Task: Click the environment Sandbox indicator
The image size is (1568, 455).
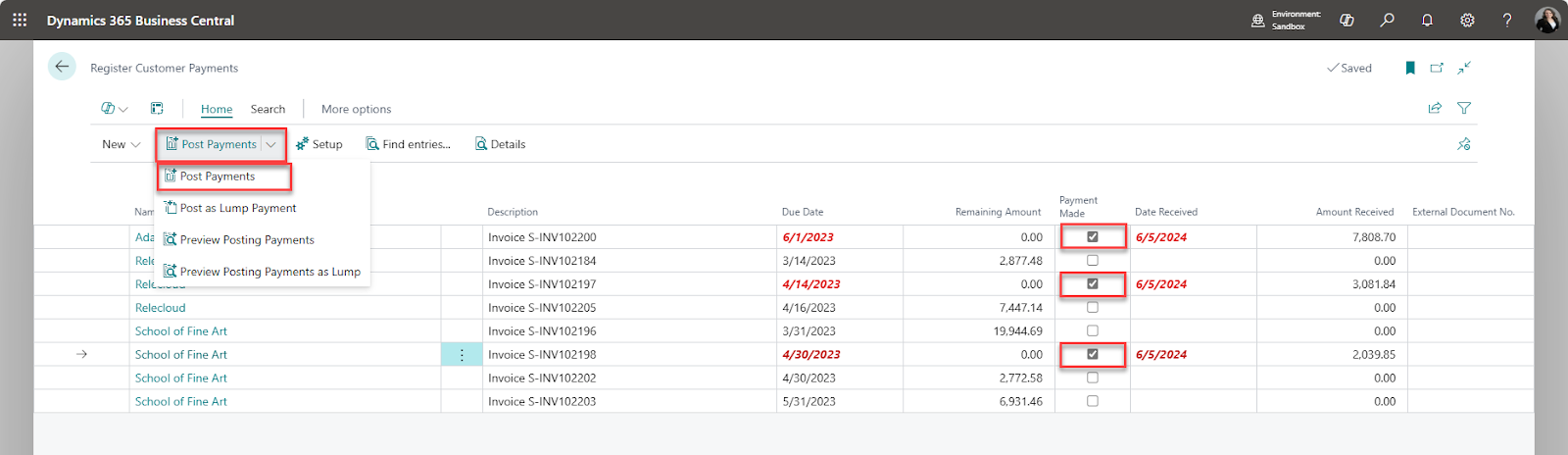Action: click(x=1286, y=20)
